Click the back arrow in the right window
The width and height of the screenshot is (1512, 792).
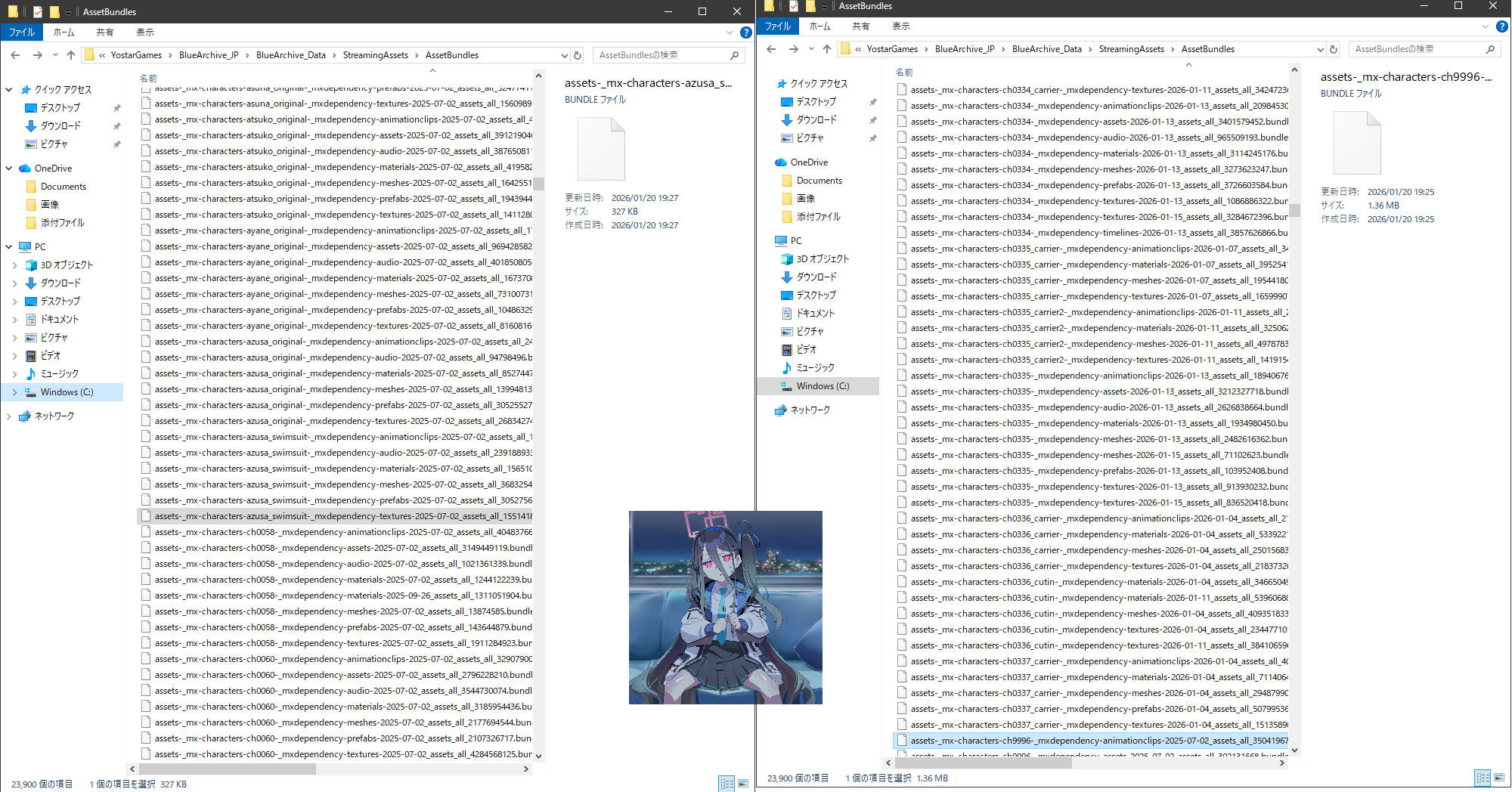[x=771, y=49]
